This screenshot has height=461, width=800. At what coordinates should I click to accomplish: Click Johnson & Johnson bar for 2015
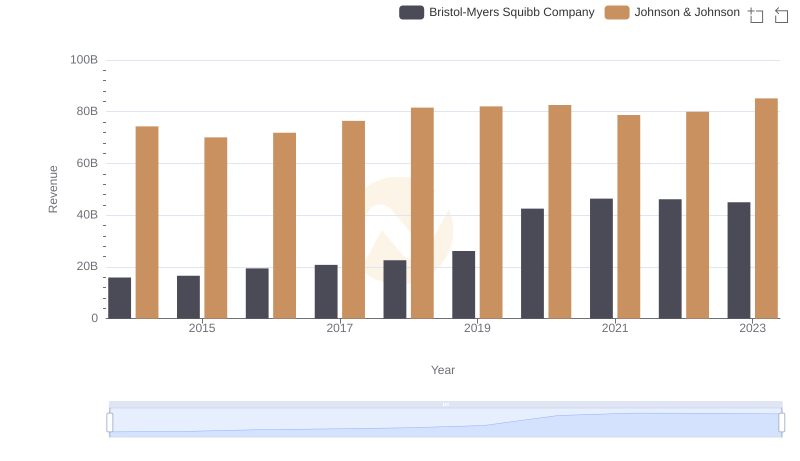click(x=216, y=228)
